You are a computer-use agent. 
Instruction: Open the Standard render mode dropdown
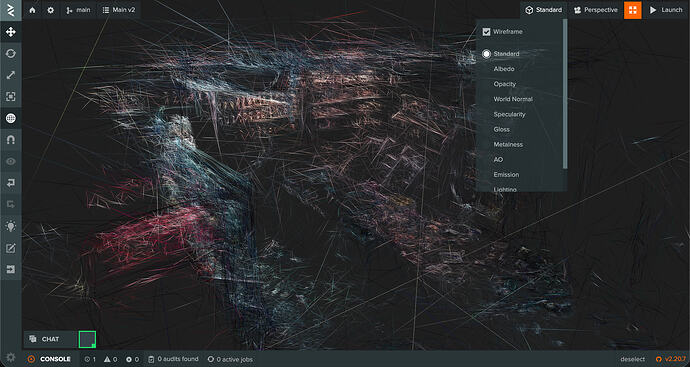pyautogui.click(x=544, y=10)
